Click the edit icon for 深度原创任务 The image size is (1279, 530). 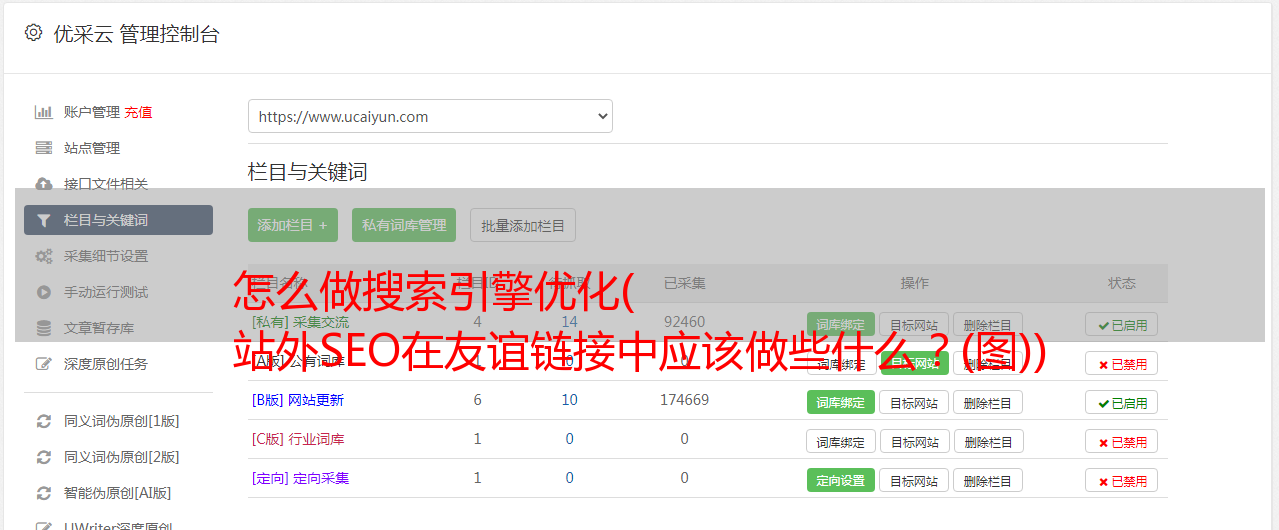44,364
